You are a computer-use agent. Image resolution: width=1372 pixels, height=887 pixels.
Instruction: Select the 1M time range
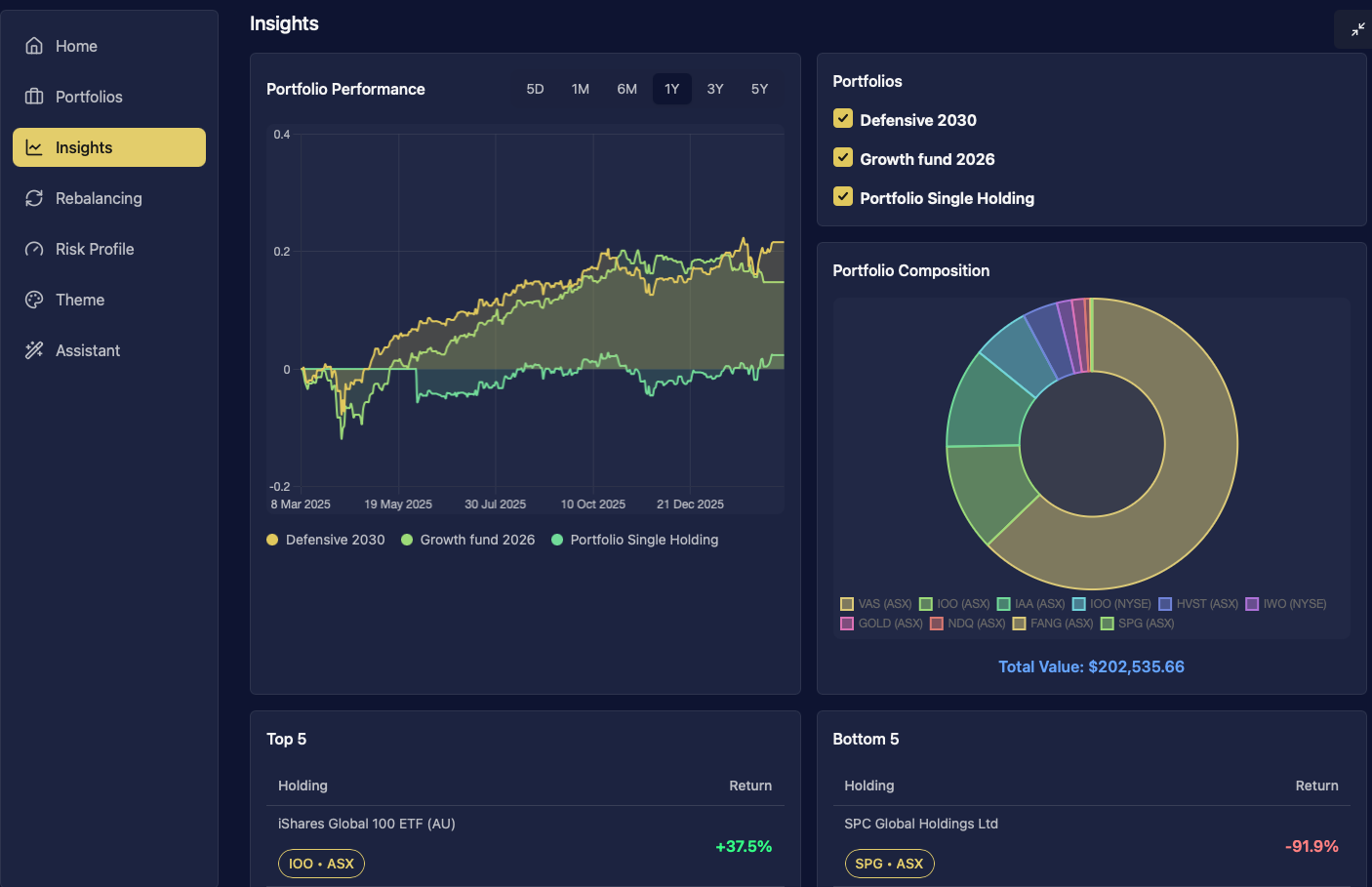click(x=581, y=89)
